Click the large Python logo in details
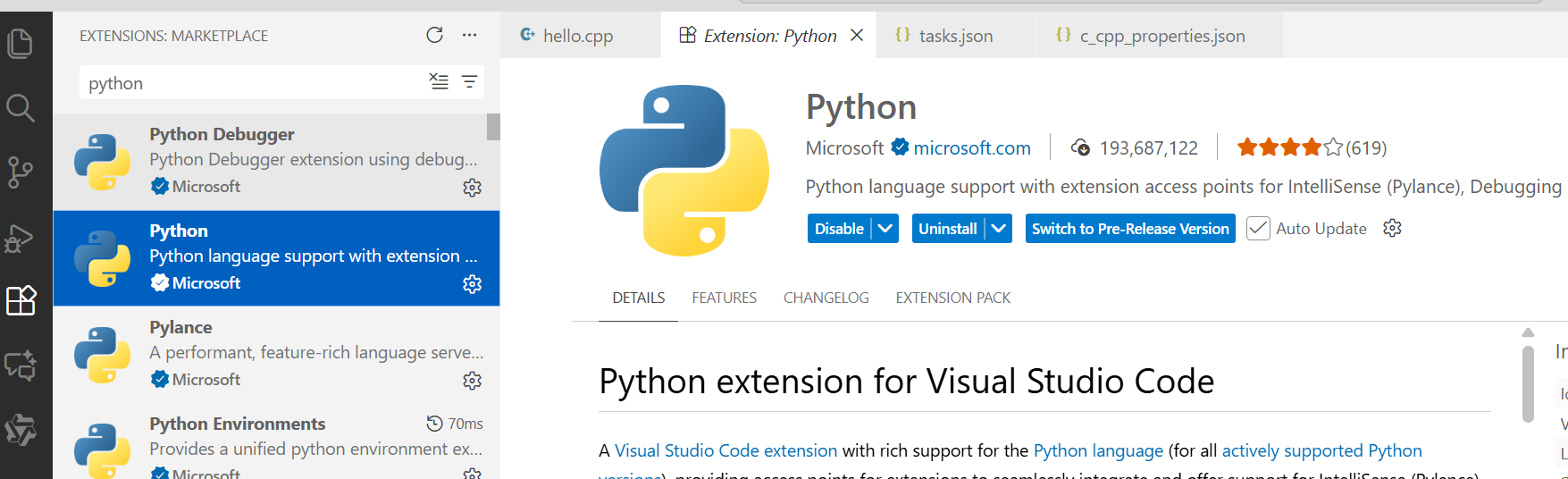The image size is (1568, 479). (684, 171)
